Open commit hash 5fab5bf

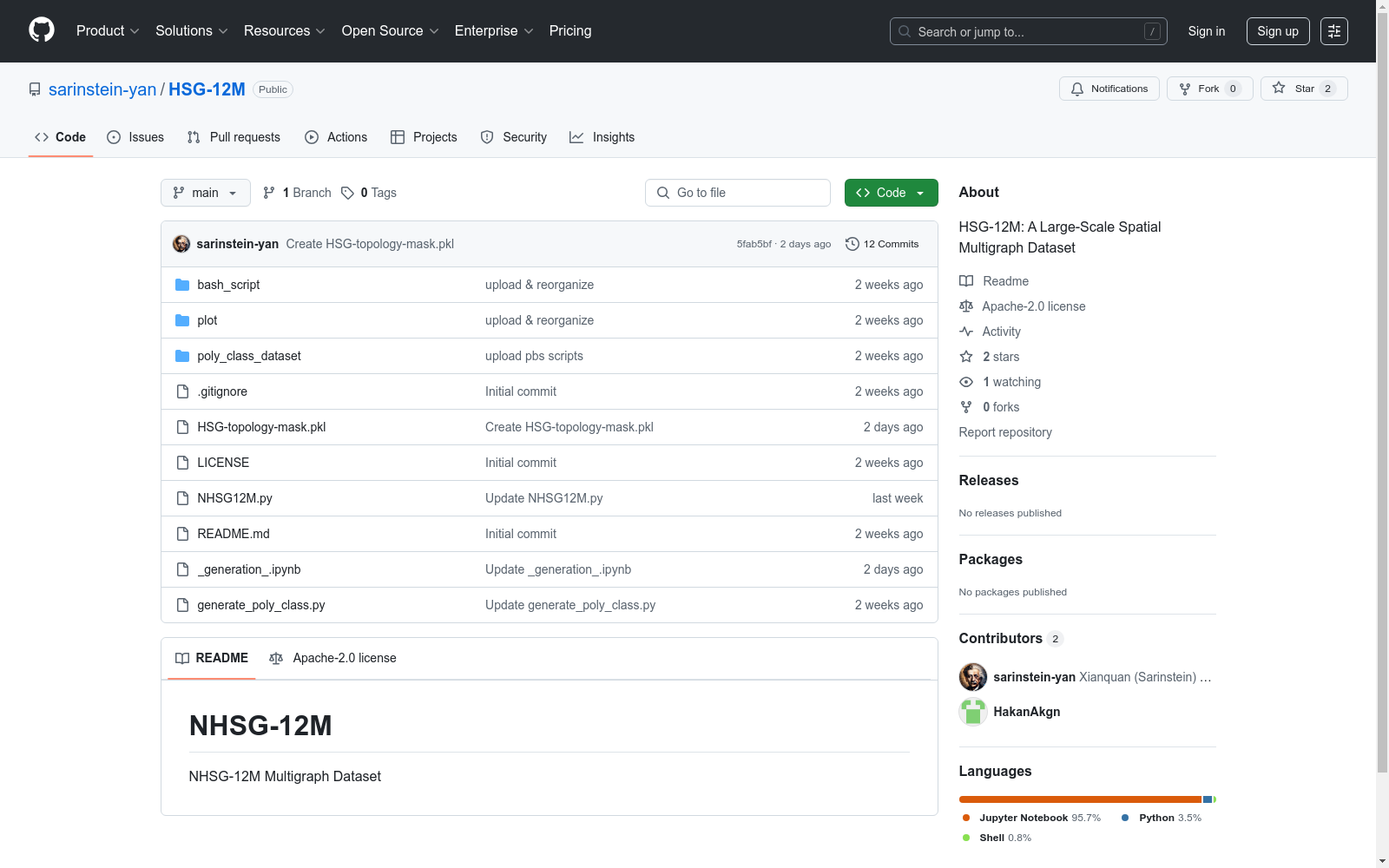(754, 244)
